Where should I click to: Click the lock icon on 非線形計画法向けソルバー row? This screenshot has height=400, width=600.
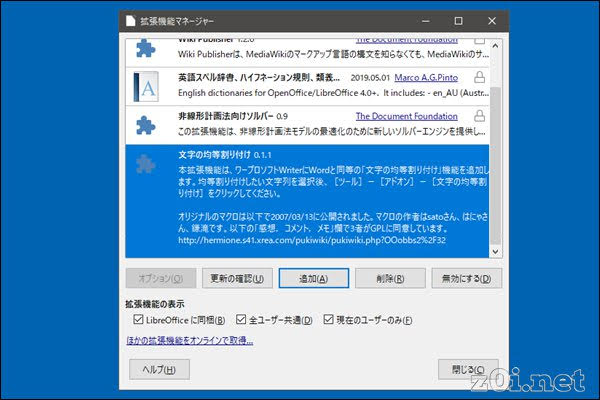(x=479, y=116)
